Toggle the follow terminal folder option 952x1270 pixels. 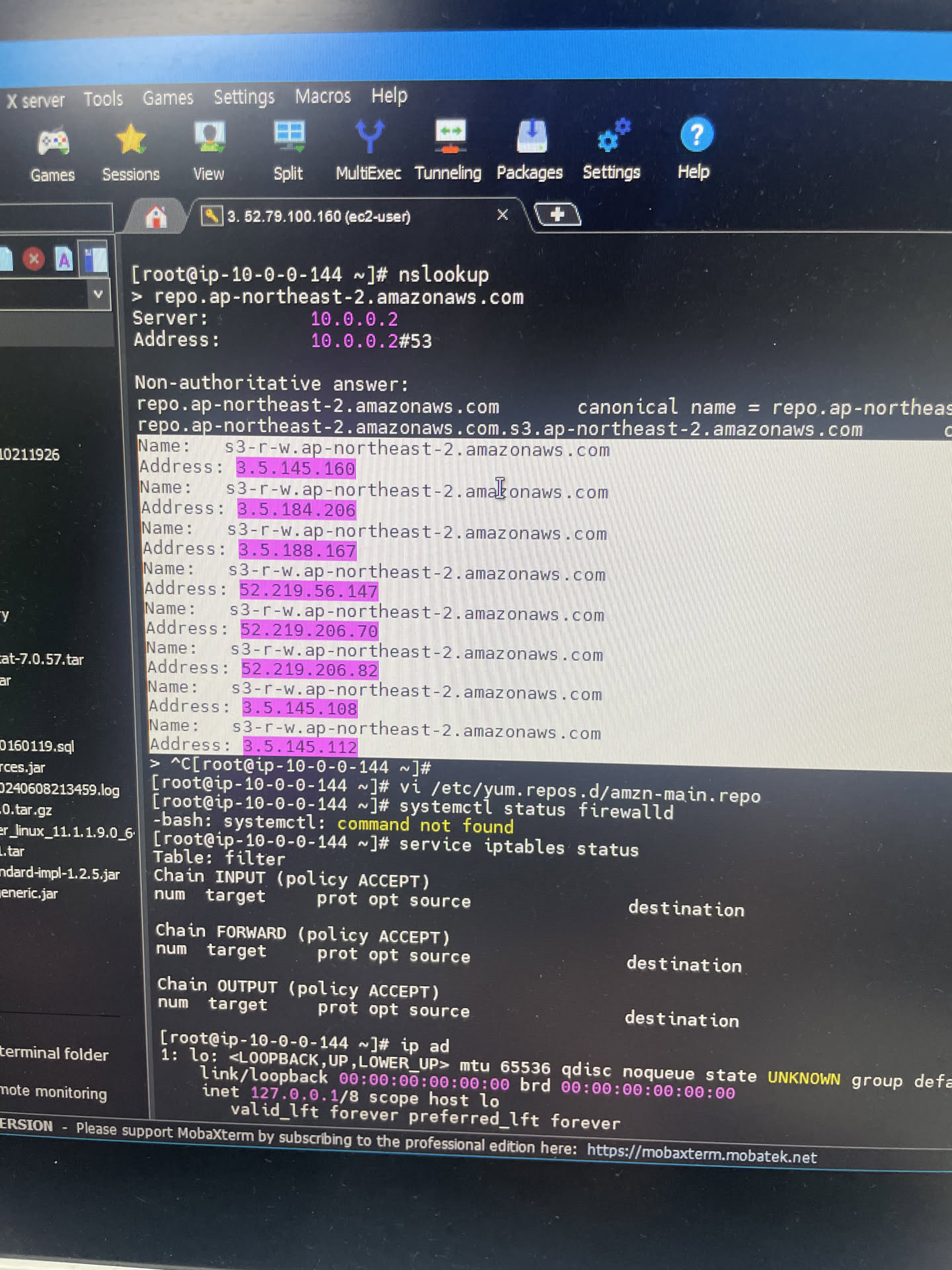53,1054
